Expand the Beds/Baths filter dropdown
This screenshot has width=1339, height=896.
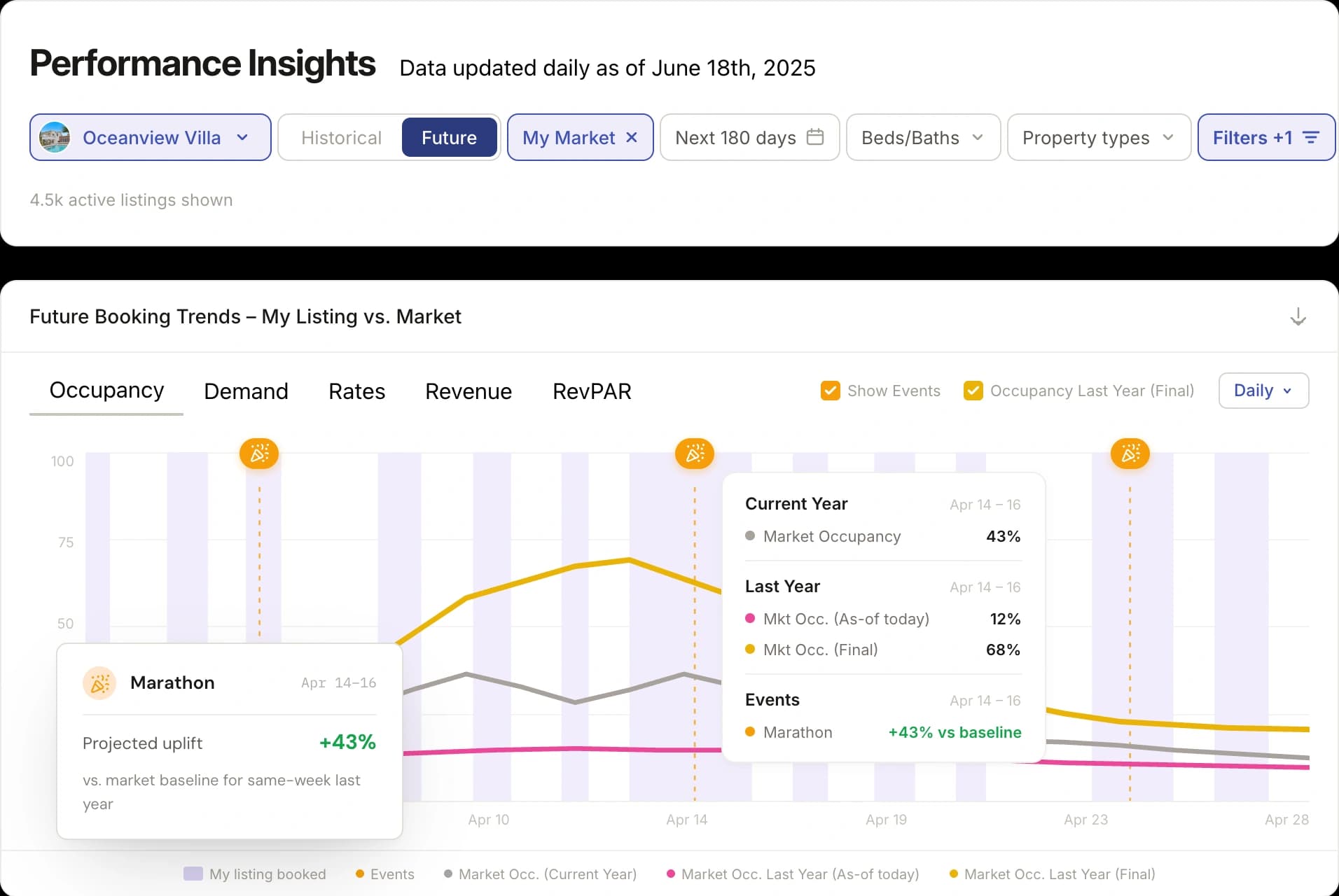pos(922,137)
